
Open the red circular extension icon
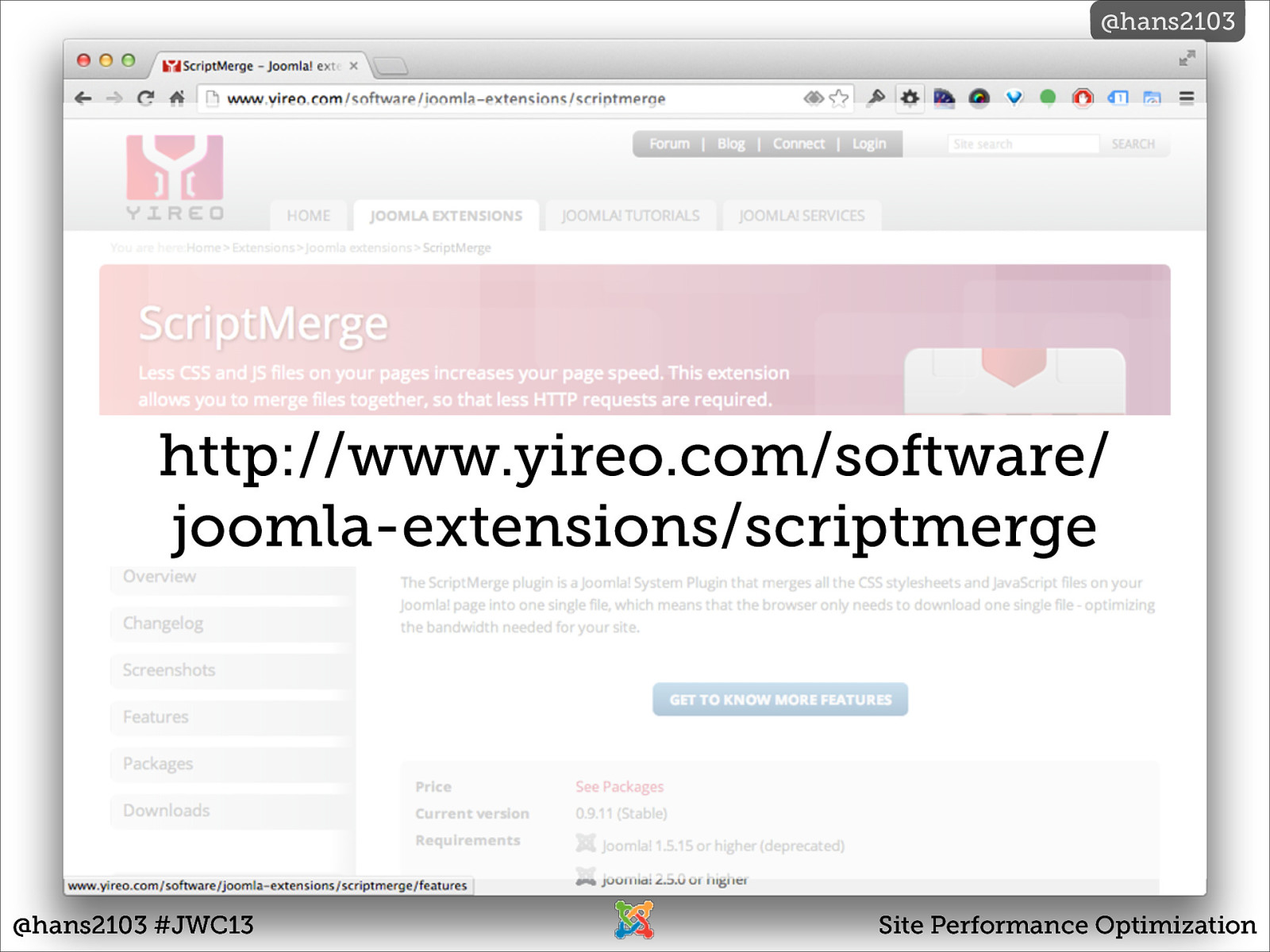[1083, 98]
